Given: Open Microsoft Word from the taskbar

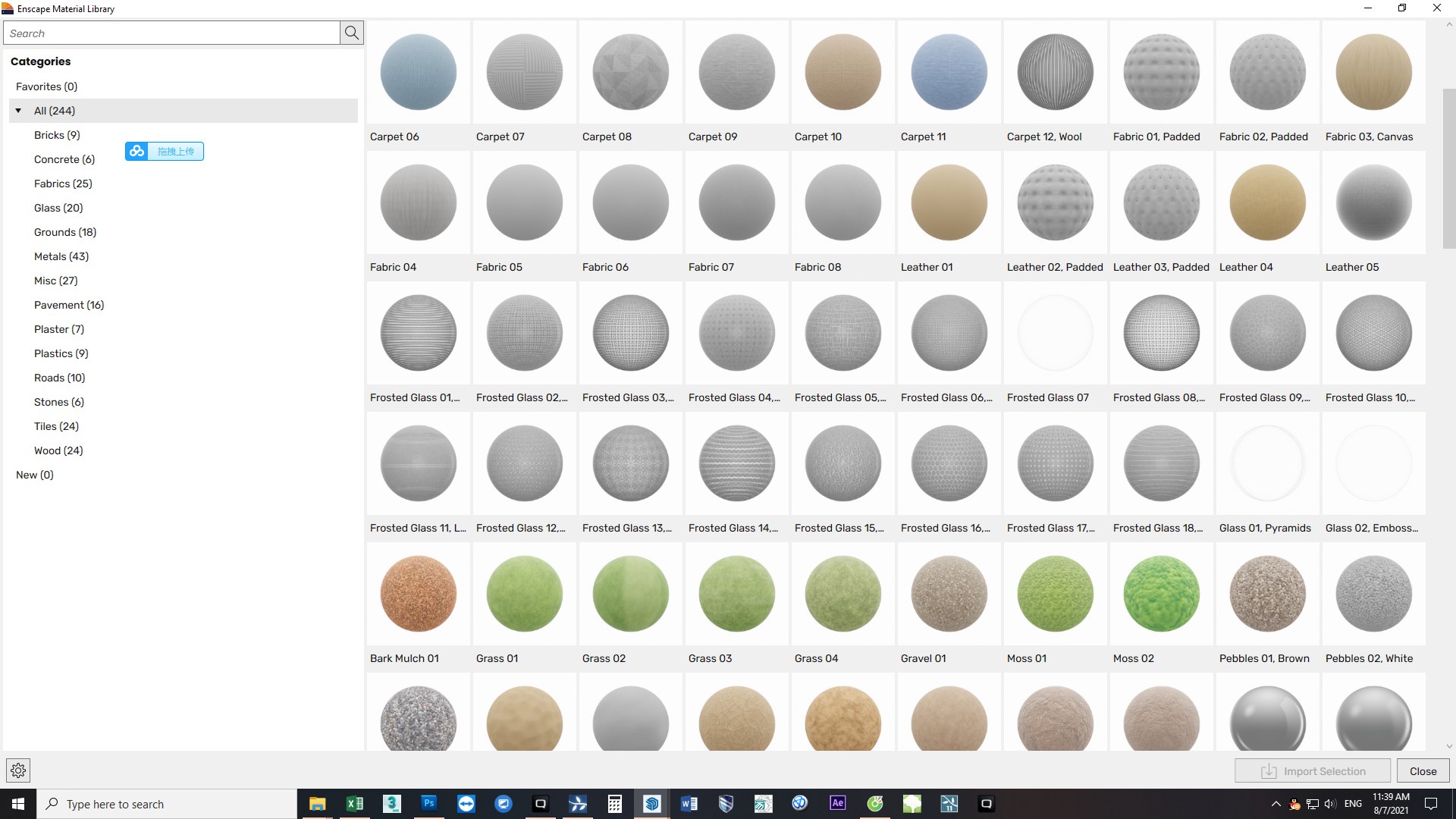Looking at the screenshot, I should click(x=689, y=803).
